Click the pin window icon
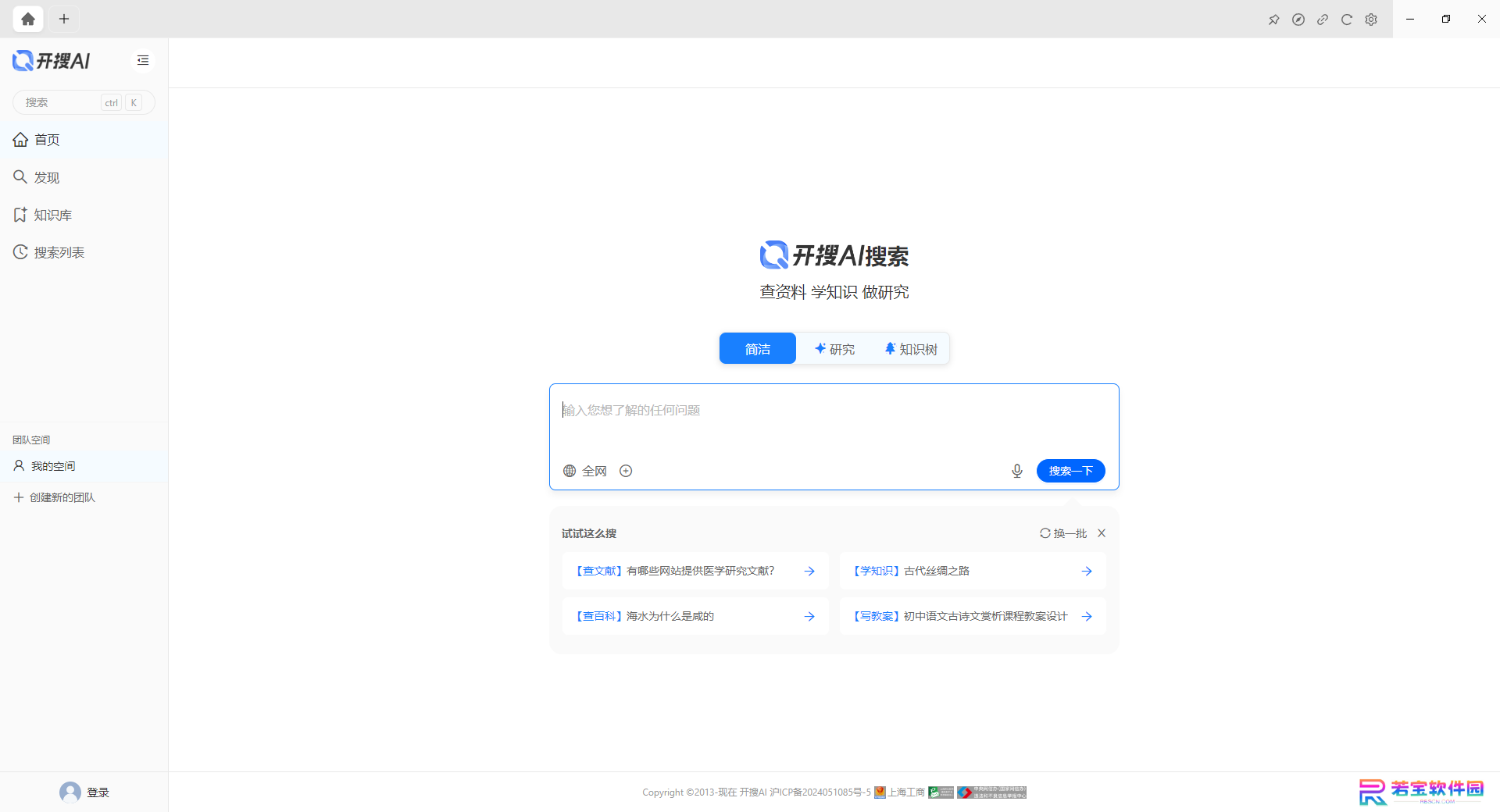 tap(1274, 20)
